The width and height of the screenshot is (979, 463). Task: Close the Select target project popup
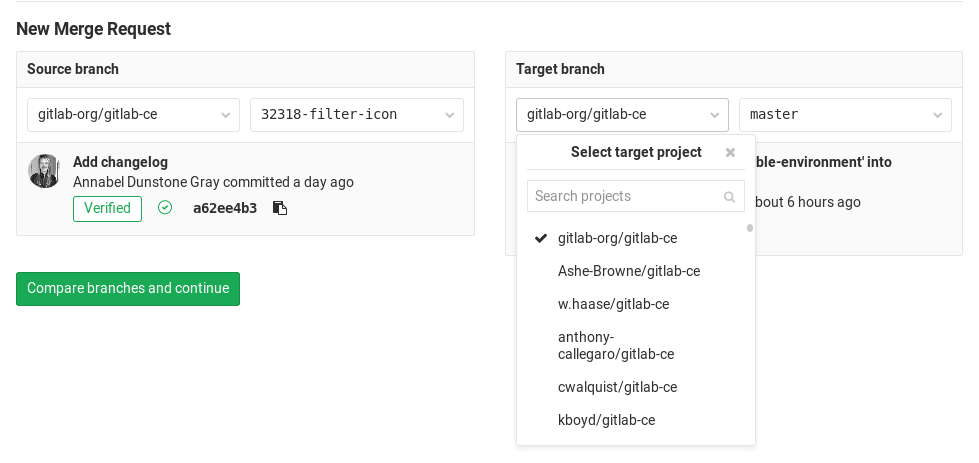730,153
